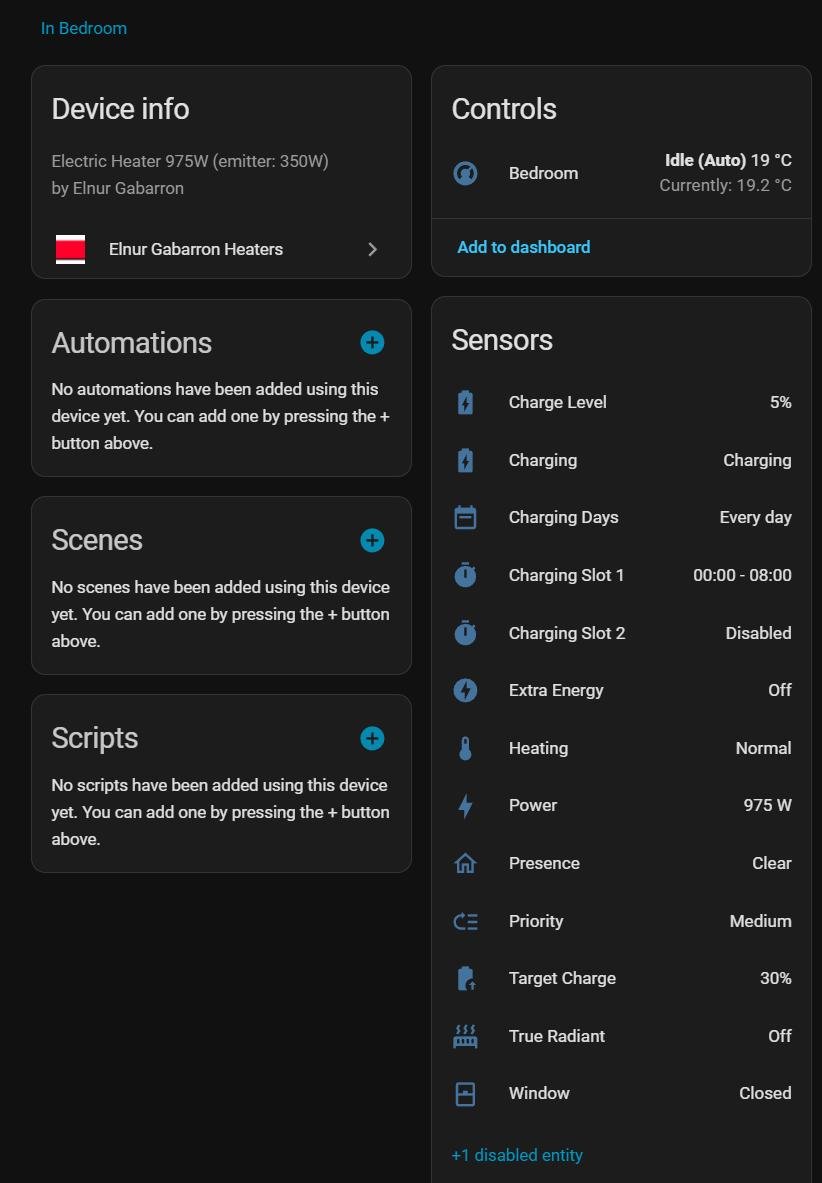This screenshot has width=822, height=1183.
Task: Click the Window sensor icon
Action: tap(465, 1094)
